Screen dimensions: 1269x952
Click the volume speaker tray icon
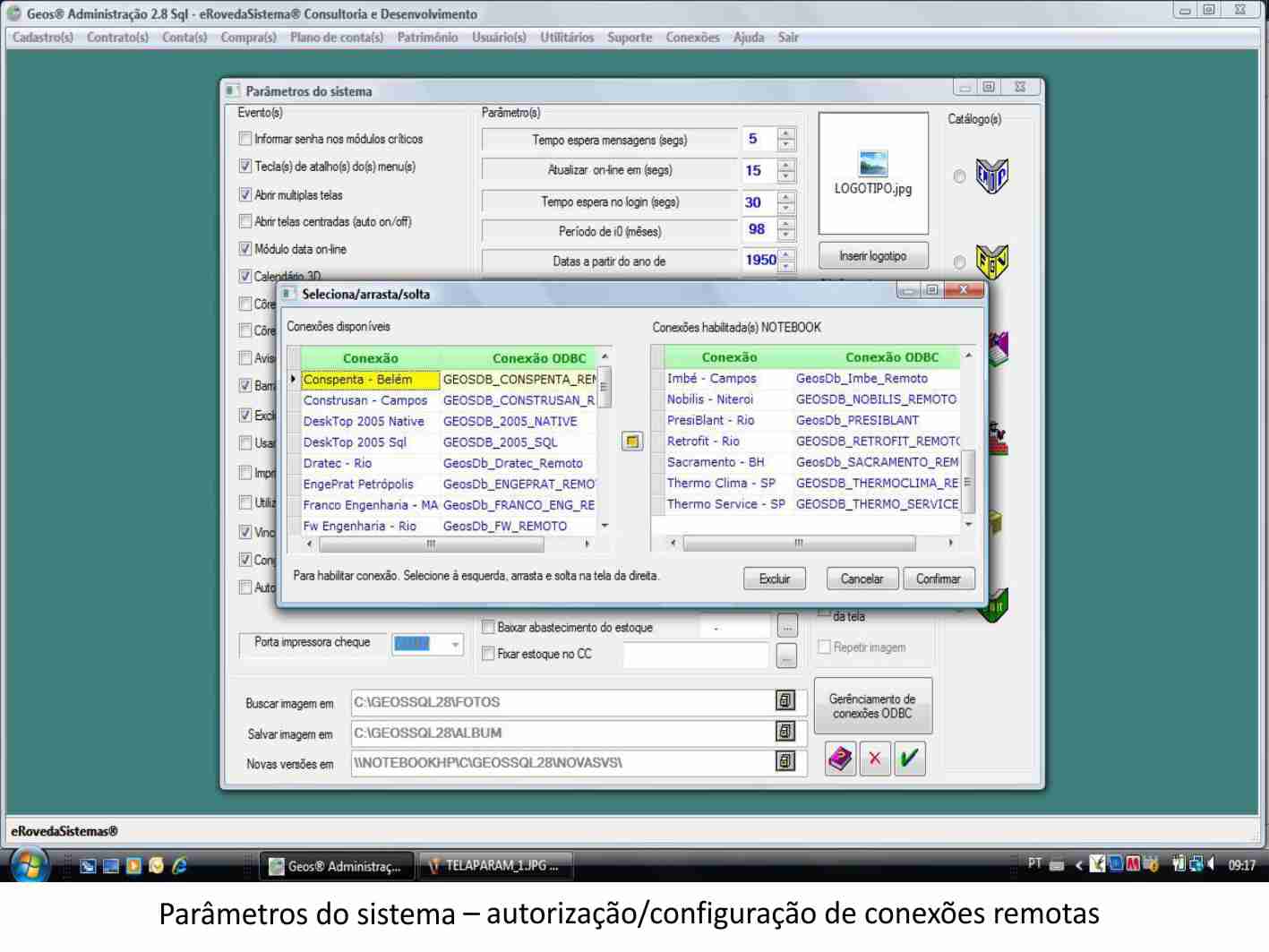coord(1211,864)
